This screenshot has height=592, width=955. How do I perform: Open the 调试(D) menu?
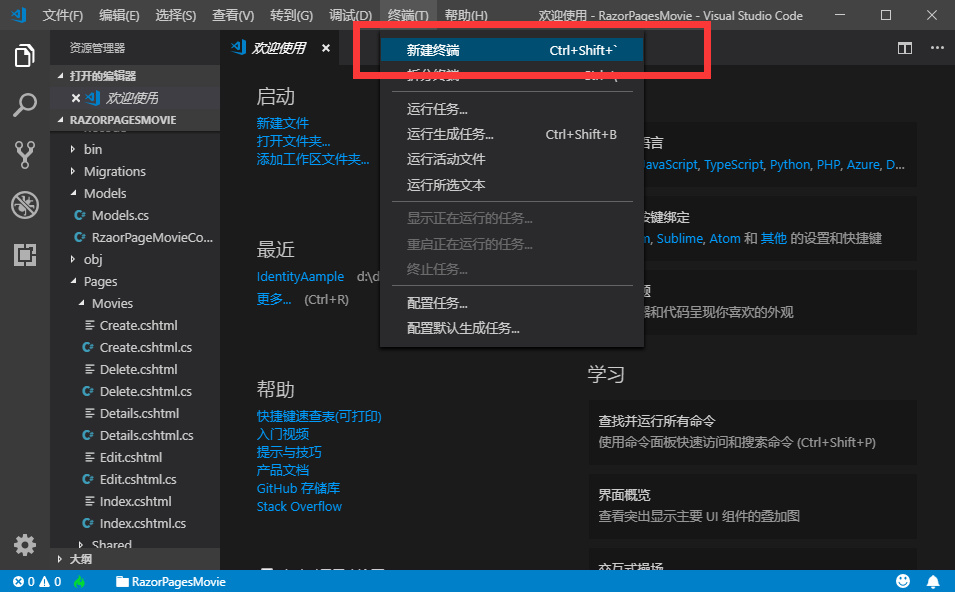coord(350,15)
